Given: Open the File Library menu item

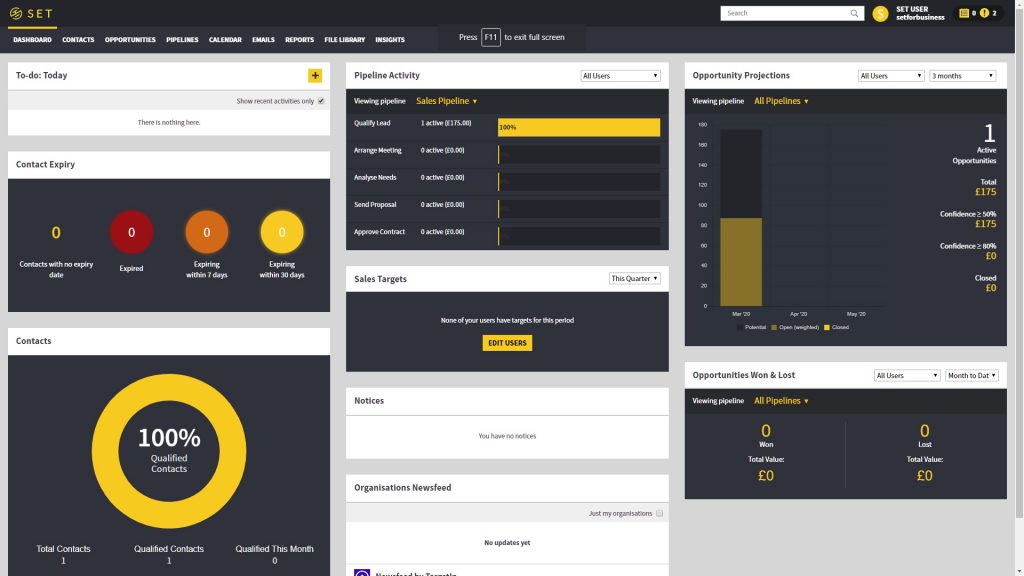Looking at the screenshot, I should [x=345, y=40].
